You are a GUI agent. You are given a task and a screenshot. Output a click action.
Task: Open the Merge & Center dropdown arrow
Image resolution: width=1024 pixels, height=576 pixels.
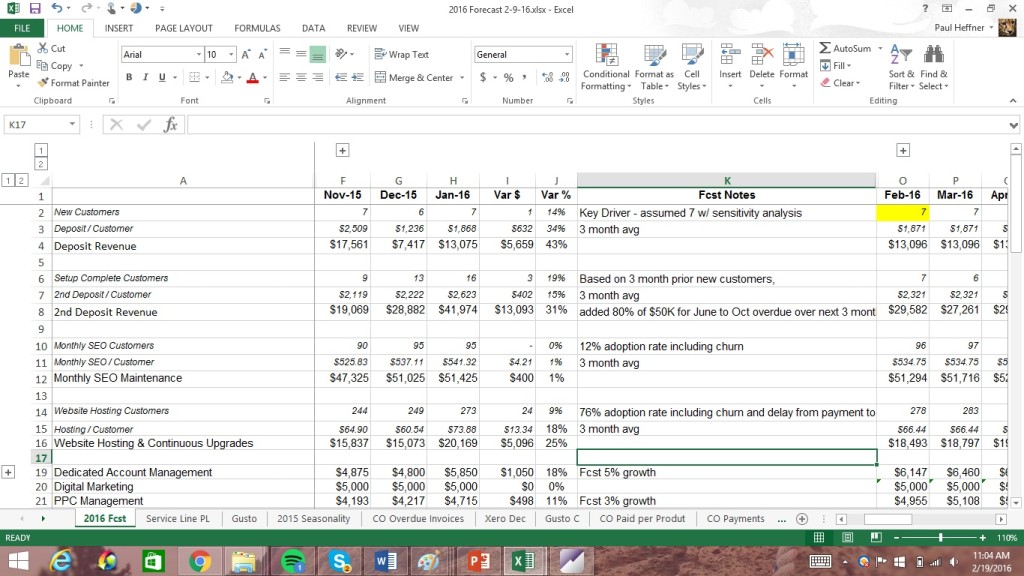(x=462, y=78)
